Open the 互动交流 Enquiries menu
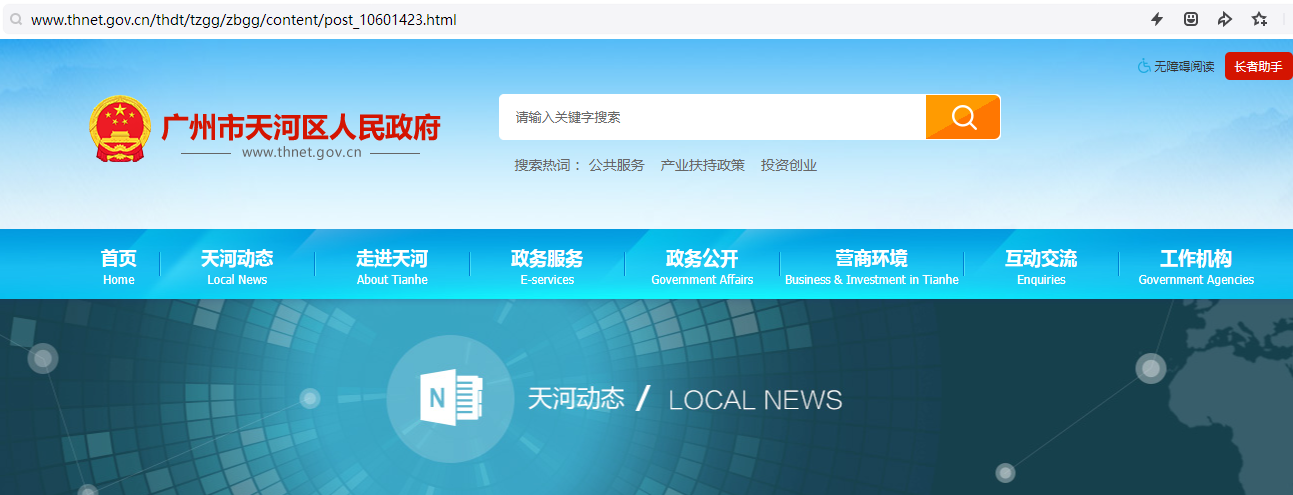 (x=1041, y=266)
